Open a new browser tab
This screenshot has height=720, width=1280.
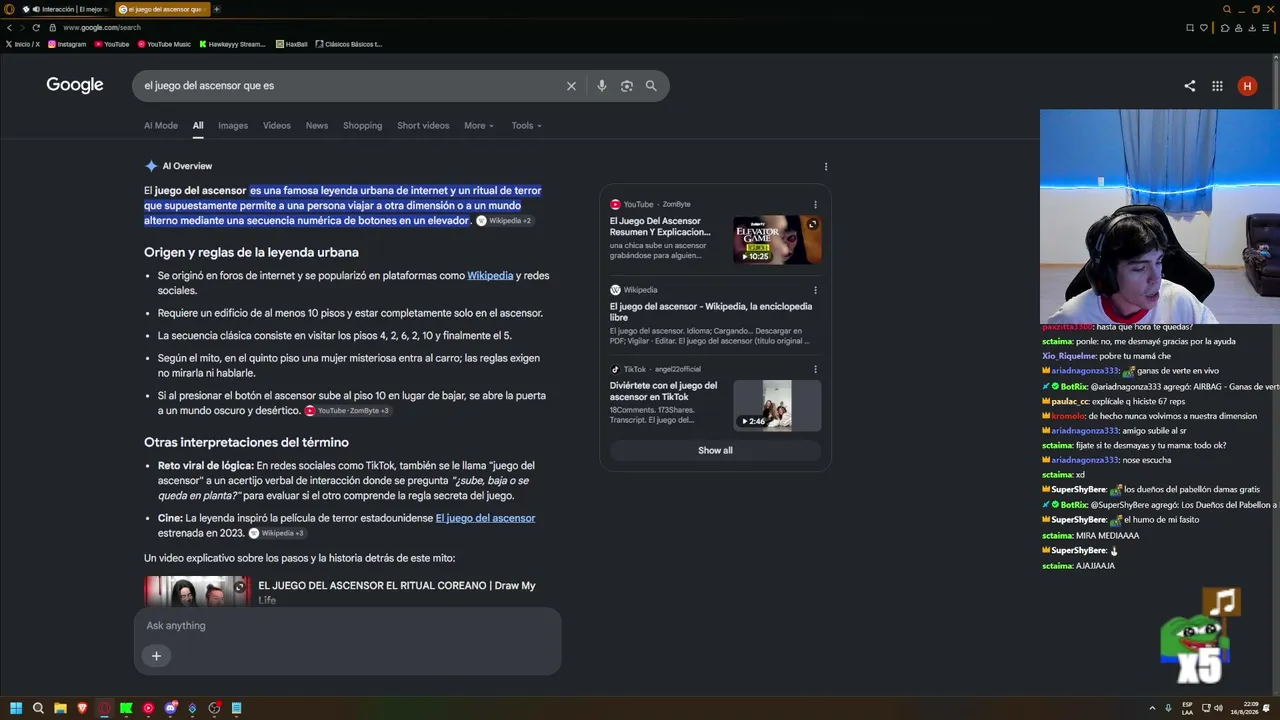tap(216, 9)
